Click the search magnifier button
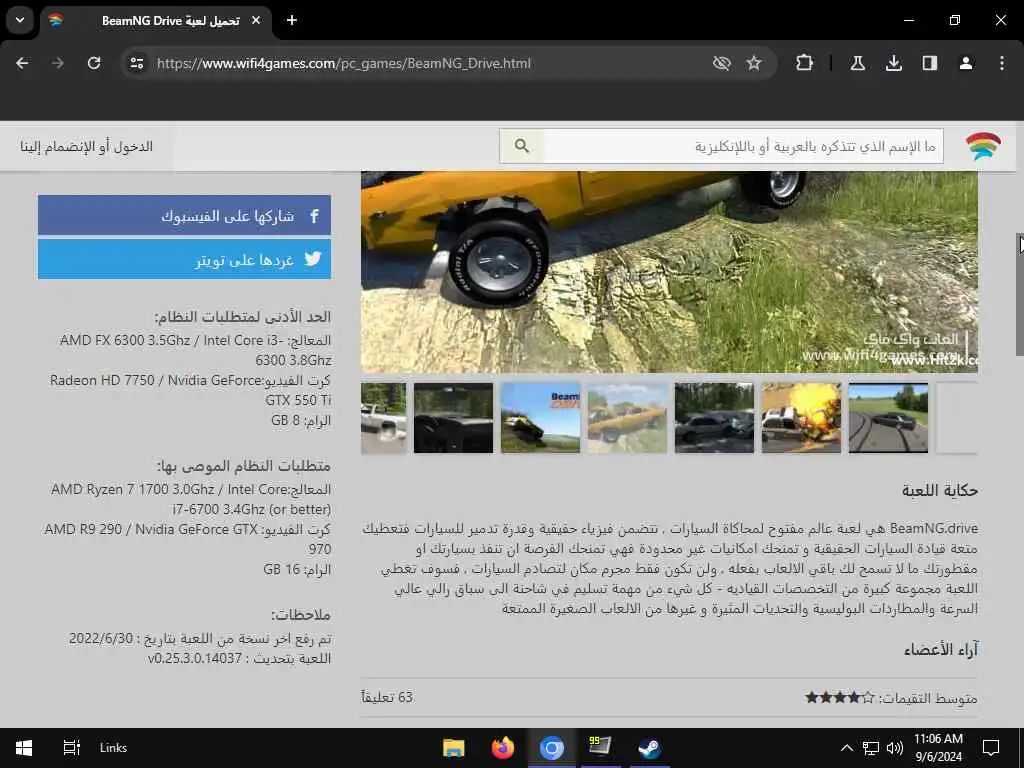The width and height of the screenshot is (1024, 768). click(521, 146)
